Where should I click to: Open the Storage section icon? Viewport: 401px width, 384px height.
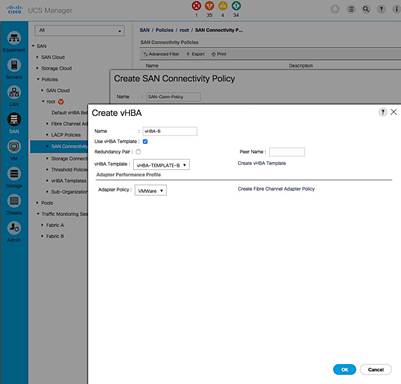point(14,174)
